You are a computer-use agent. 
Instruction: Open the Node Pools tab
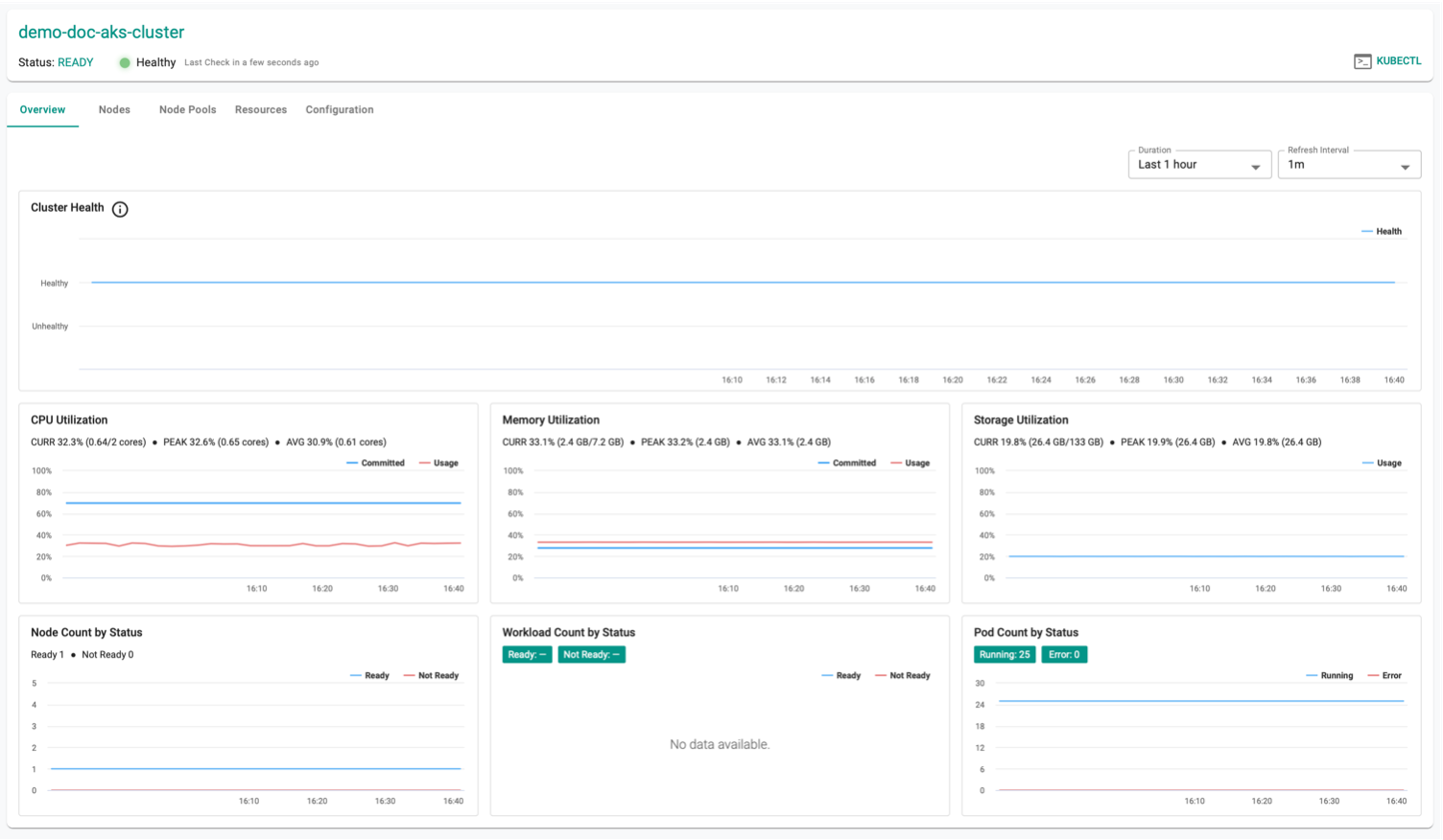(x=187, y=109)
